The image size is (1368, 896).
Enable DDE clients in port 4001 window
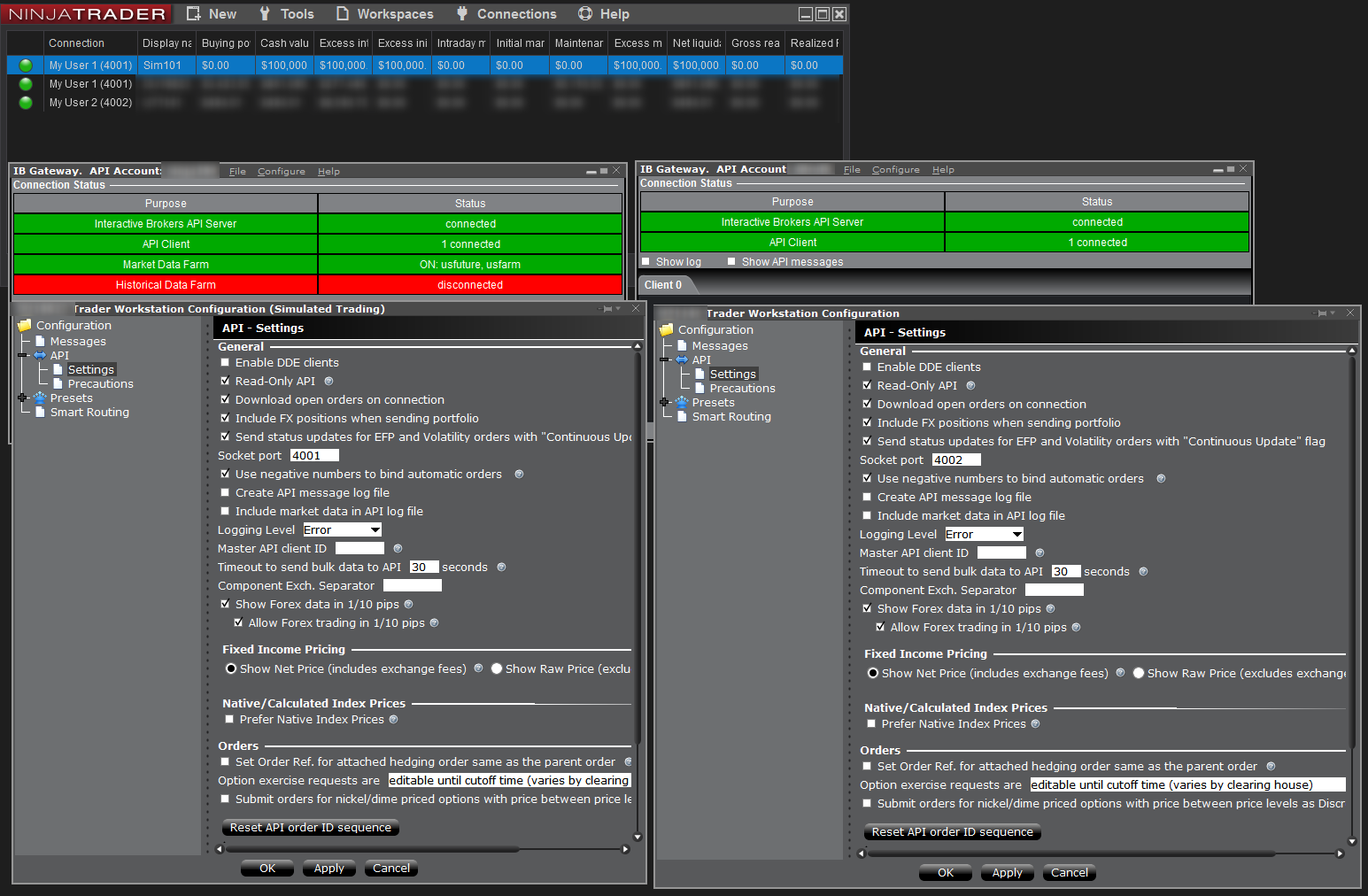pyautogui.click(x=225, y=363)
